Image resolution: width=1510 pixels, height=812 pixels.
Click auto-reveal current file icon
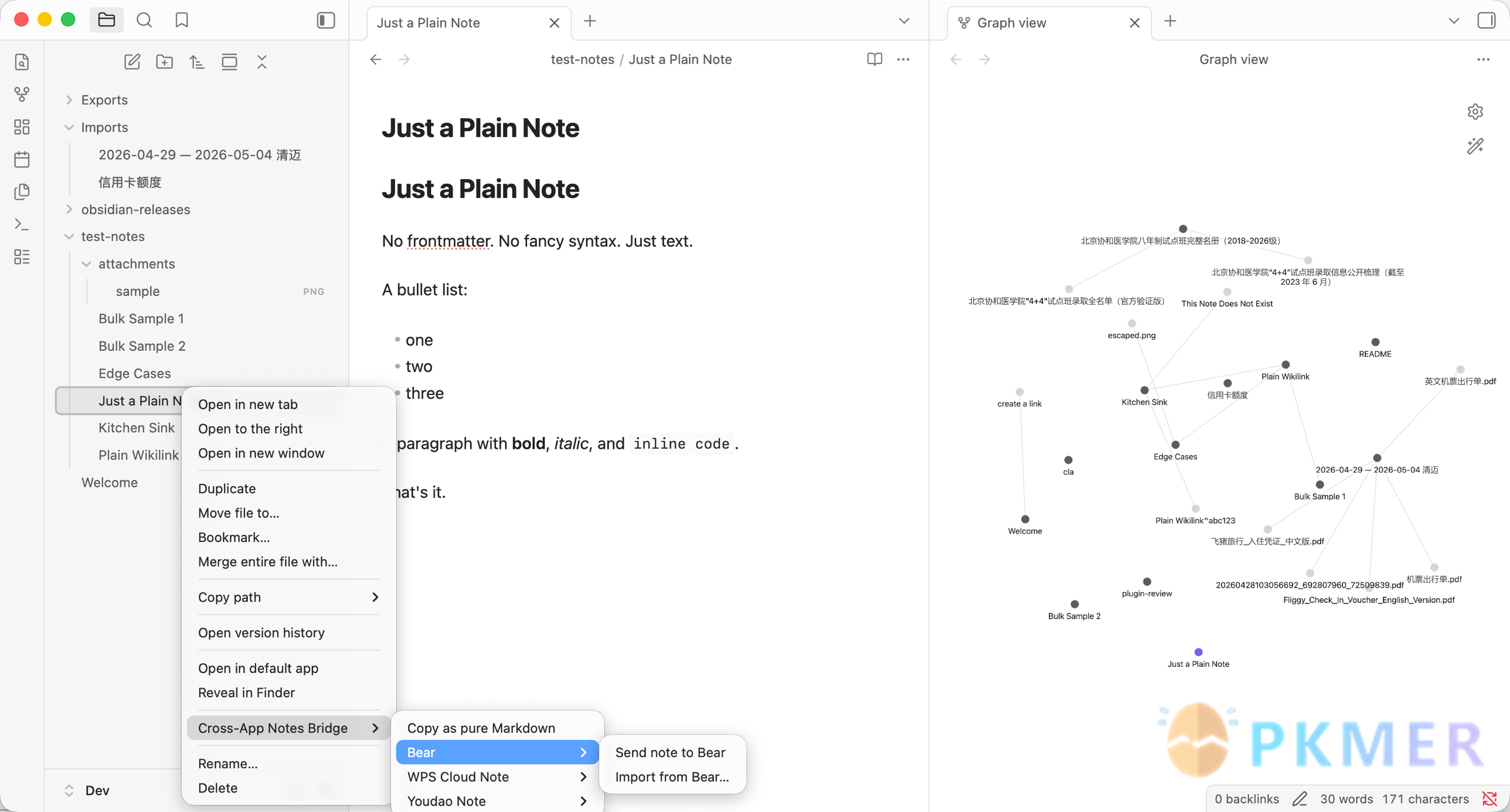pyautogui.click(x=229, y=62)
